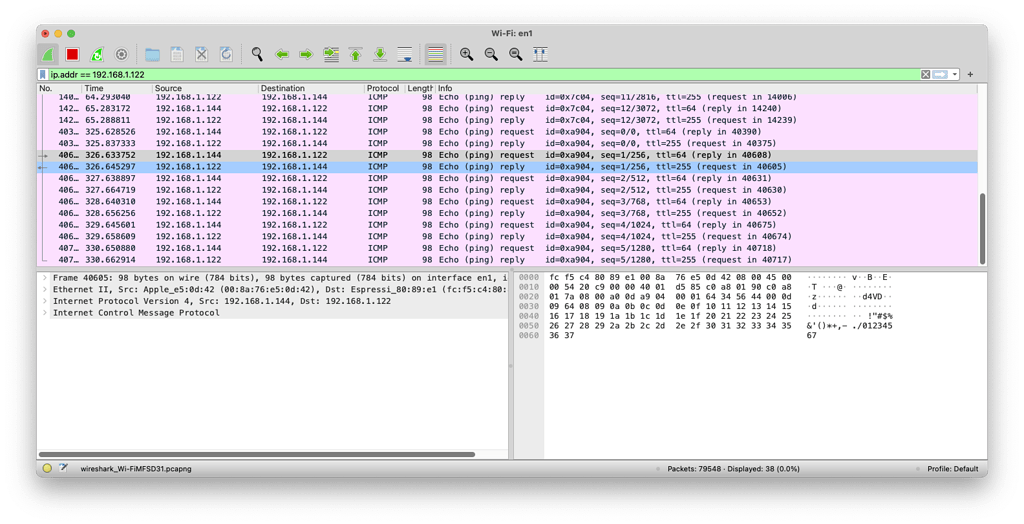The image size is (1024, 524).
Task: Clear the display filter with the X button
Action: point(925,74)
